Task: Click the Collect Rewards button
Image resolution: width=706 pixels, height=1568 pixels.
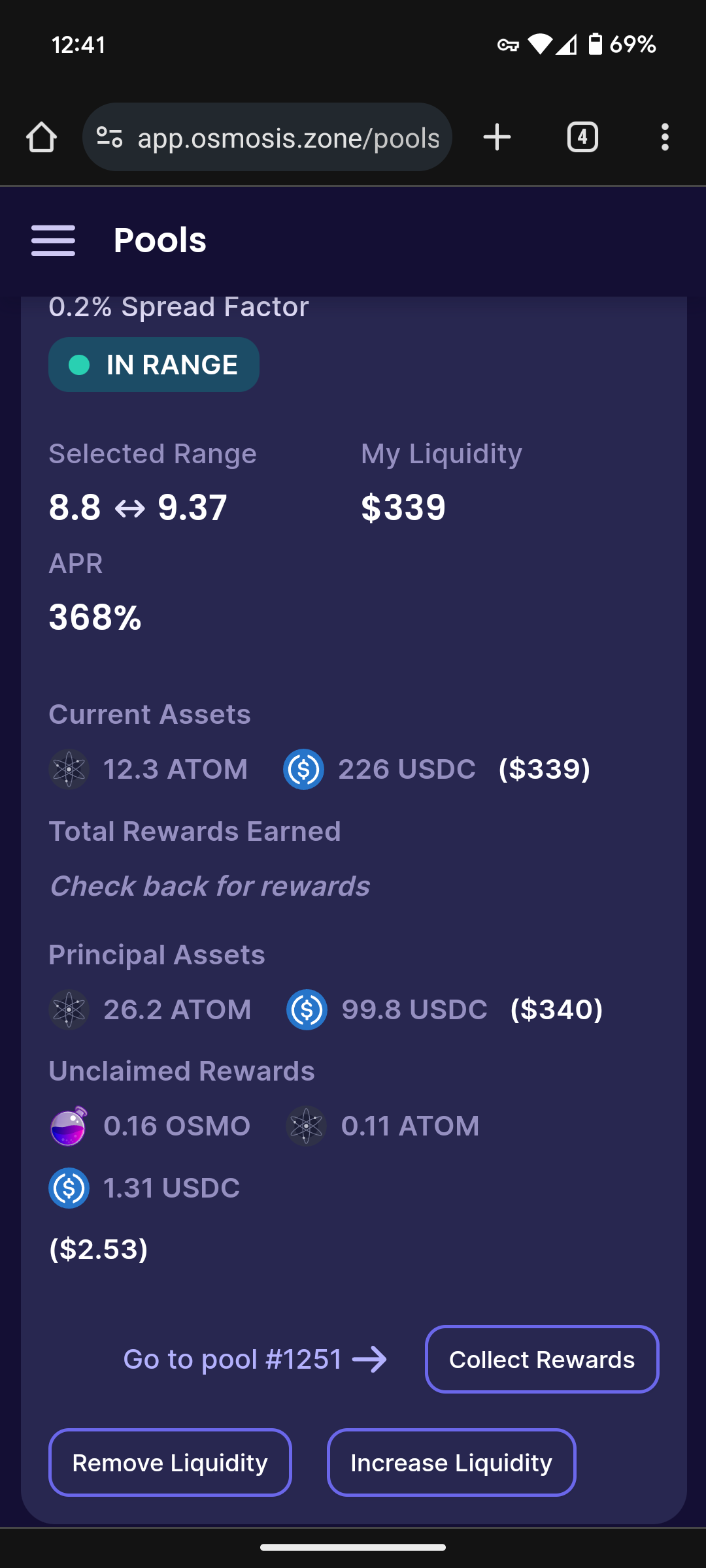Action: coord(542,1359)
